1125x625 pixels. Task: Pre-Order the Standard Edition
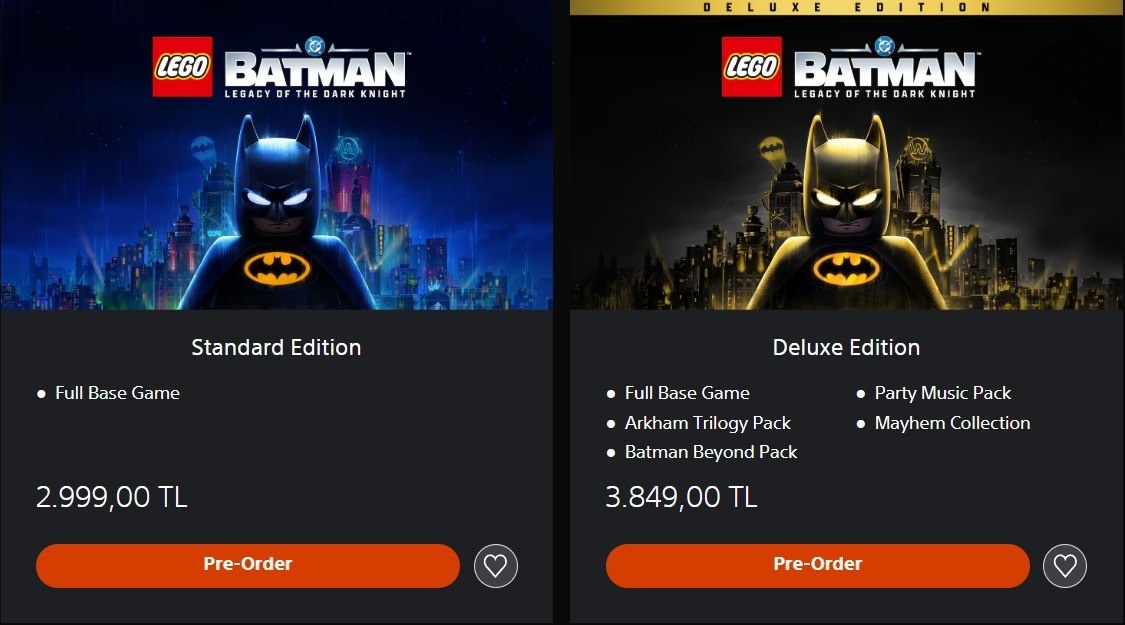coord(248,565)
